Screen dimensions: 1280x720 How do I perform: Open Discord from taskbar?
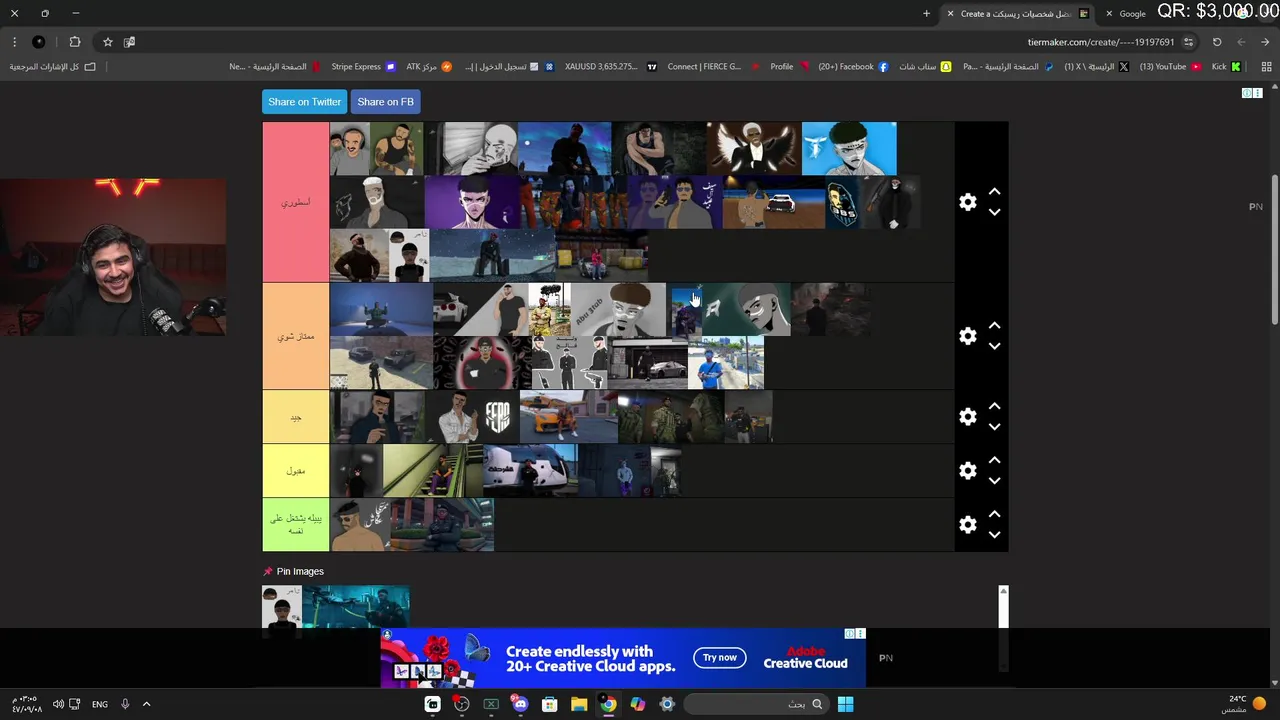coord(520,704)
